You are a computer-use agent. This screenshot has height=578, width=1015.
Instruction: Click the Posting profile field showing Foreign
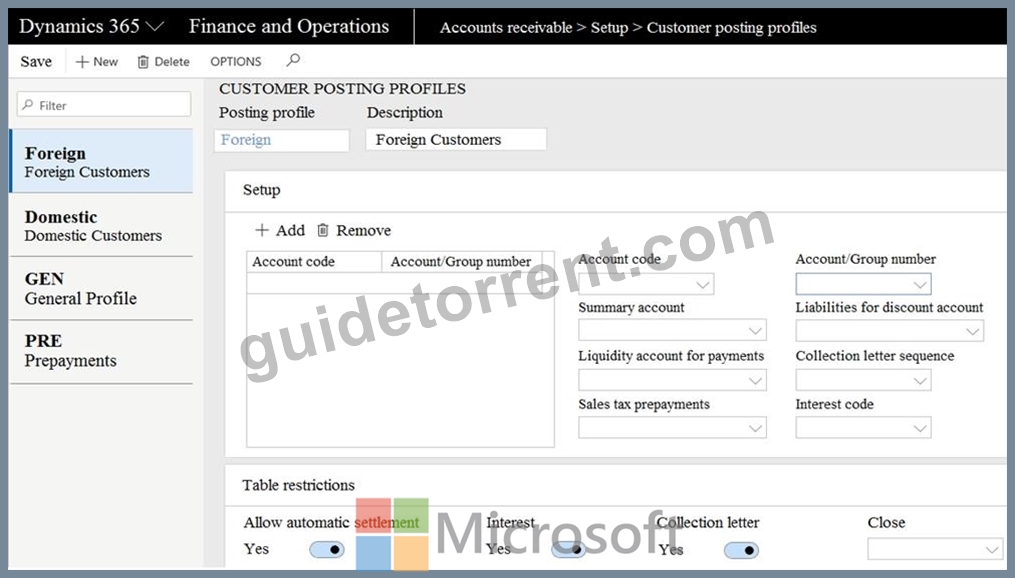tap(282, 140)
